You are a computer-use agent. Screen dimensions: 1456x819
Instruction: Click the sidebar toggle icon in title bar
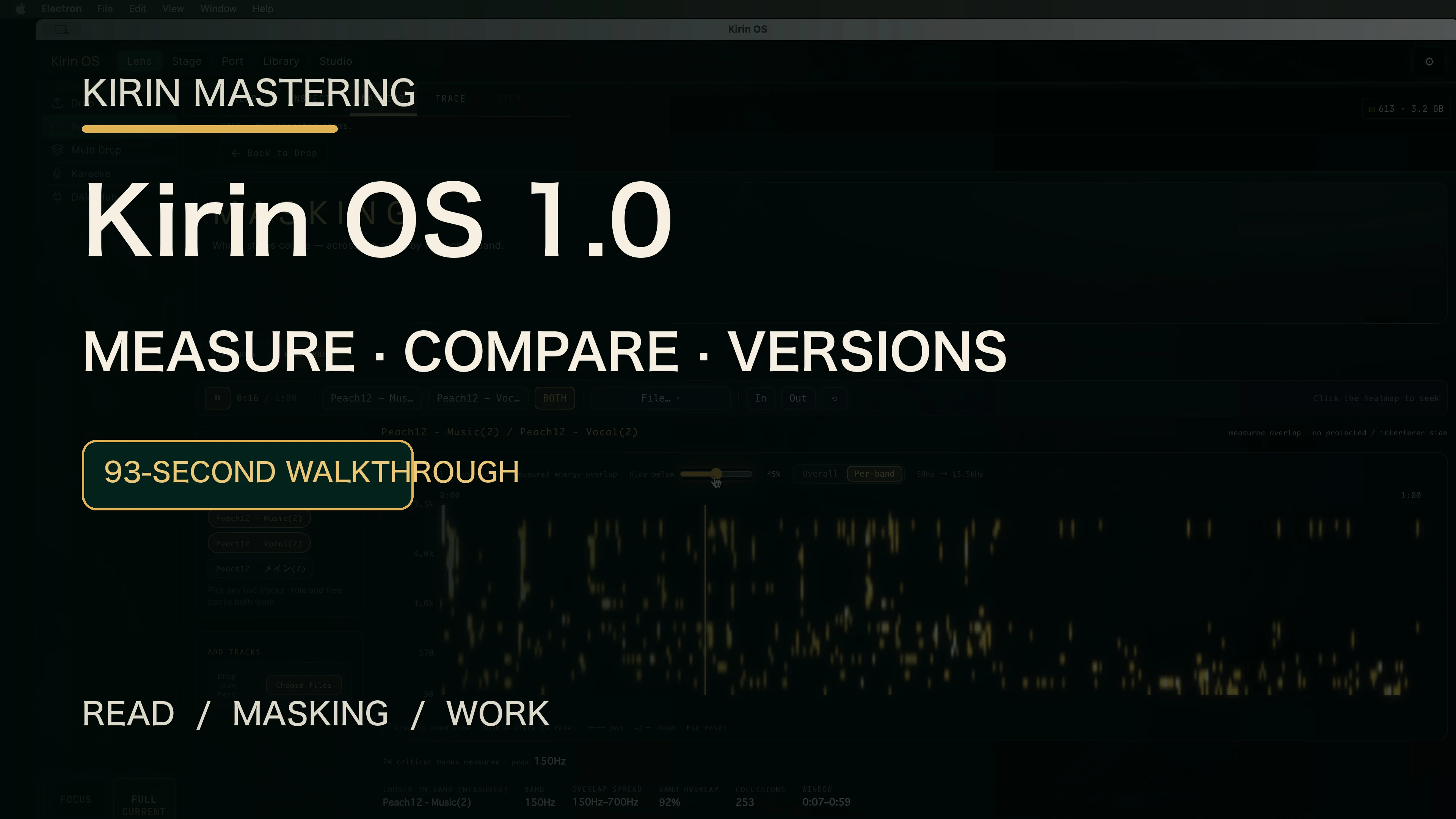[62, 30]
